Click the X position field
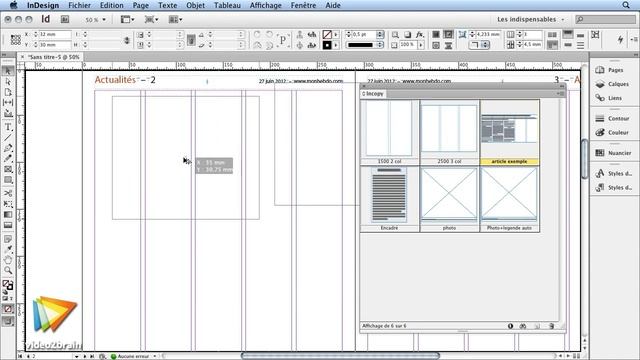This screenshot has height=360, width=640. pos(55,34)
